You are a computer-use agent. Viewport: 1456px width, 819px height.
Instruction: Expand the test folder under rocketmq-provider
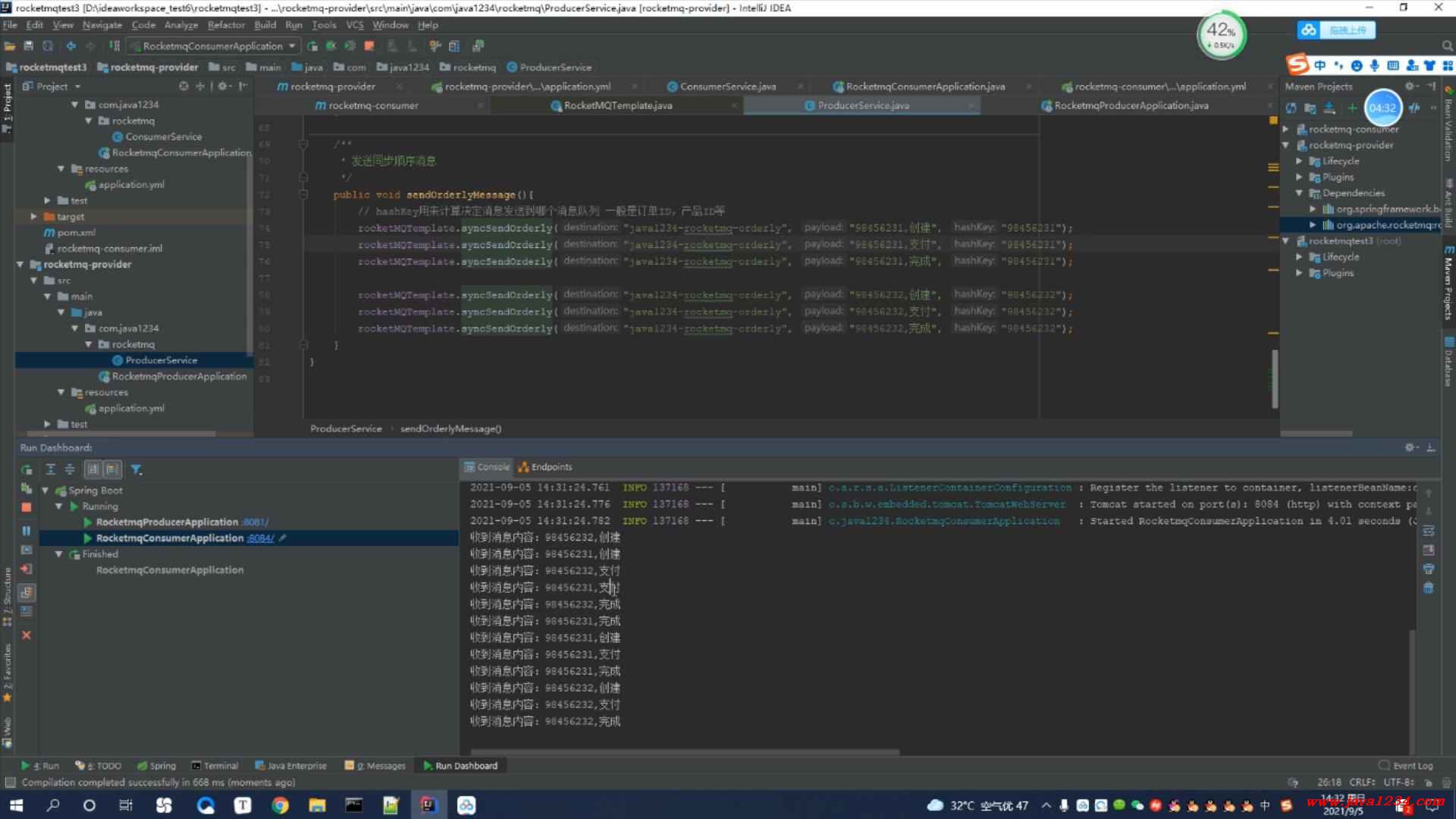(47, 425)
